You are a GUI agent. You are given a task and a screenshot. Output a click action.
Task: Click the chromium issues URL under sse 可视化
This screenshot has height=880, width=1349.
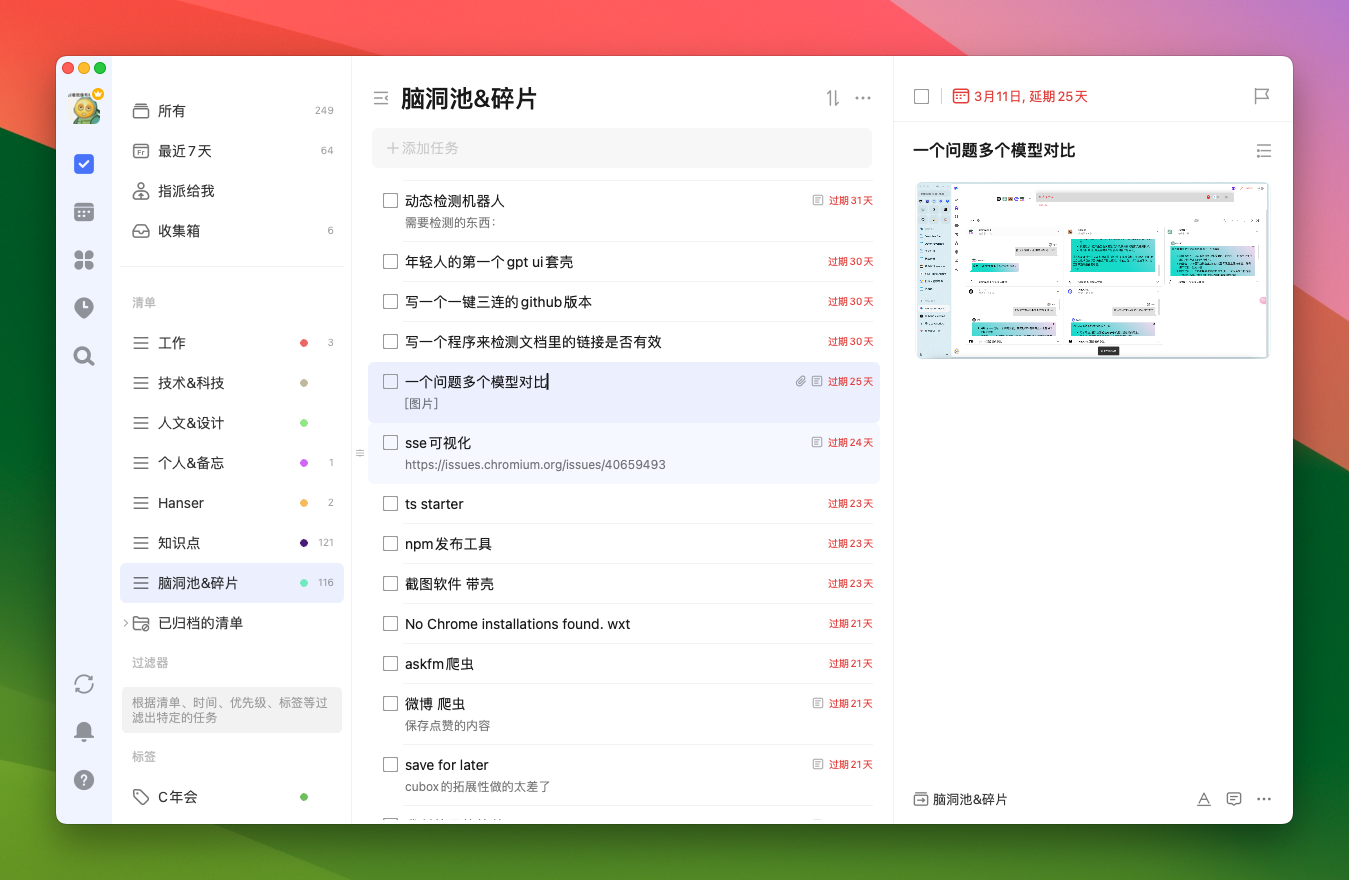535,465
